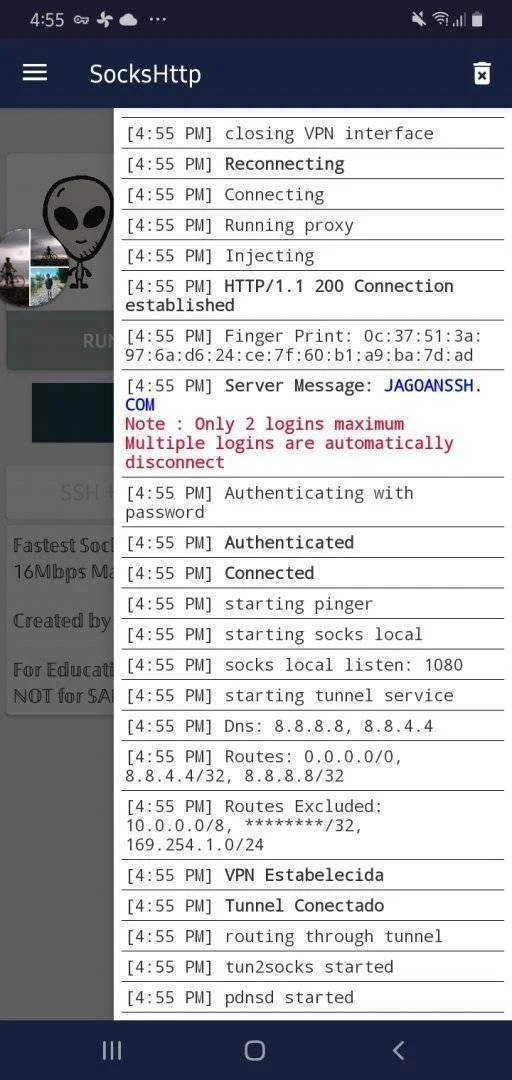This screenshot has width=512, height=1080.
Task: Select the 'routing through tunnel' log entry
Action: coord(313,936)
